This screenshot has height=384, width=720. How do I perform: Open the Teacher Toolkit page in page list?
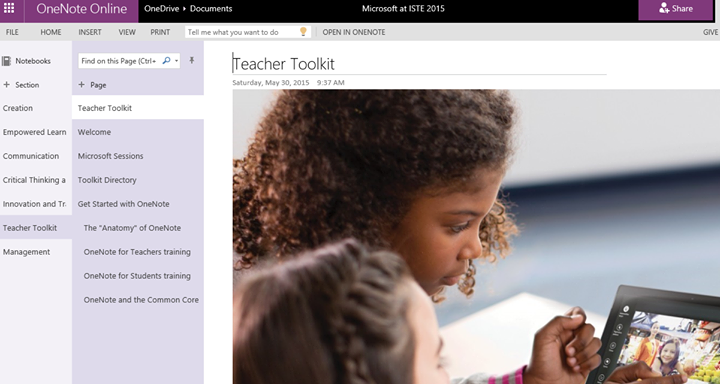pyautogui.click(x=138, y=108)
